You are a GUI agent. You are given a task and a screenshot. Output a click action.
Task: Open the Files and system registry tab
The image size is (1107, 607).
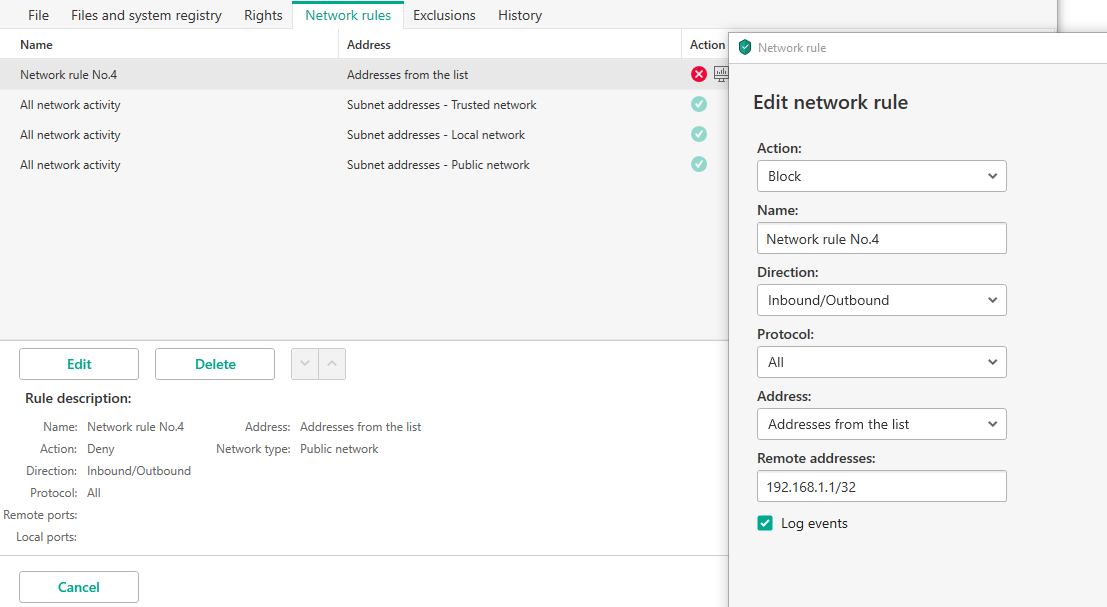pos(146,15)
